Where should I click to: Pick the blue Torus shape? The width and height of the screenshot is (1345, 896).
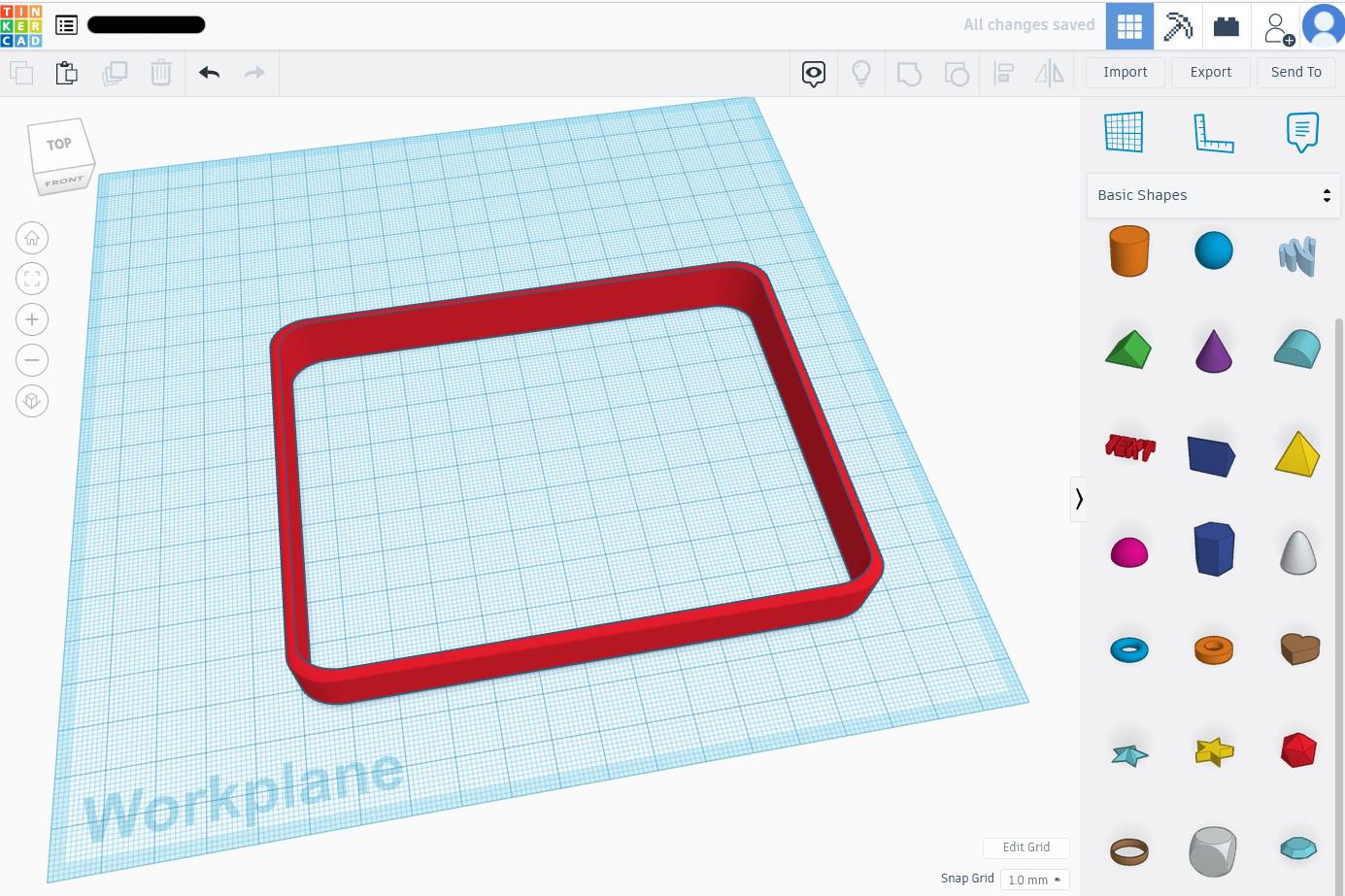(x=1129, y=649)
